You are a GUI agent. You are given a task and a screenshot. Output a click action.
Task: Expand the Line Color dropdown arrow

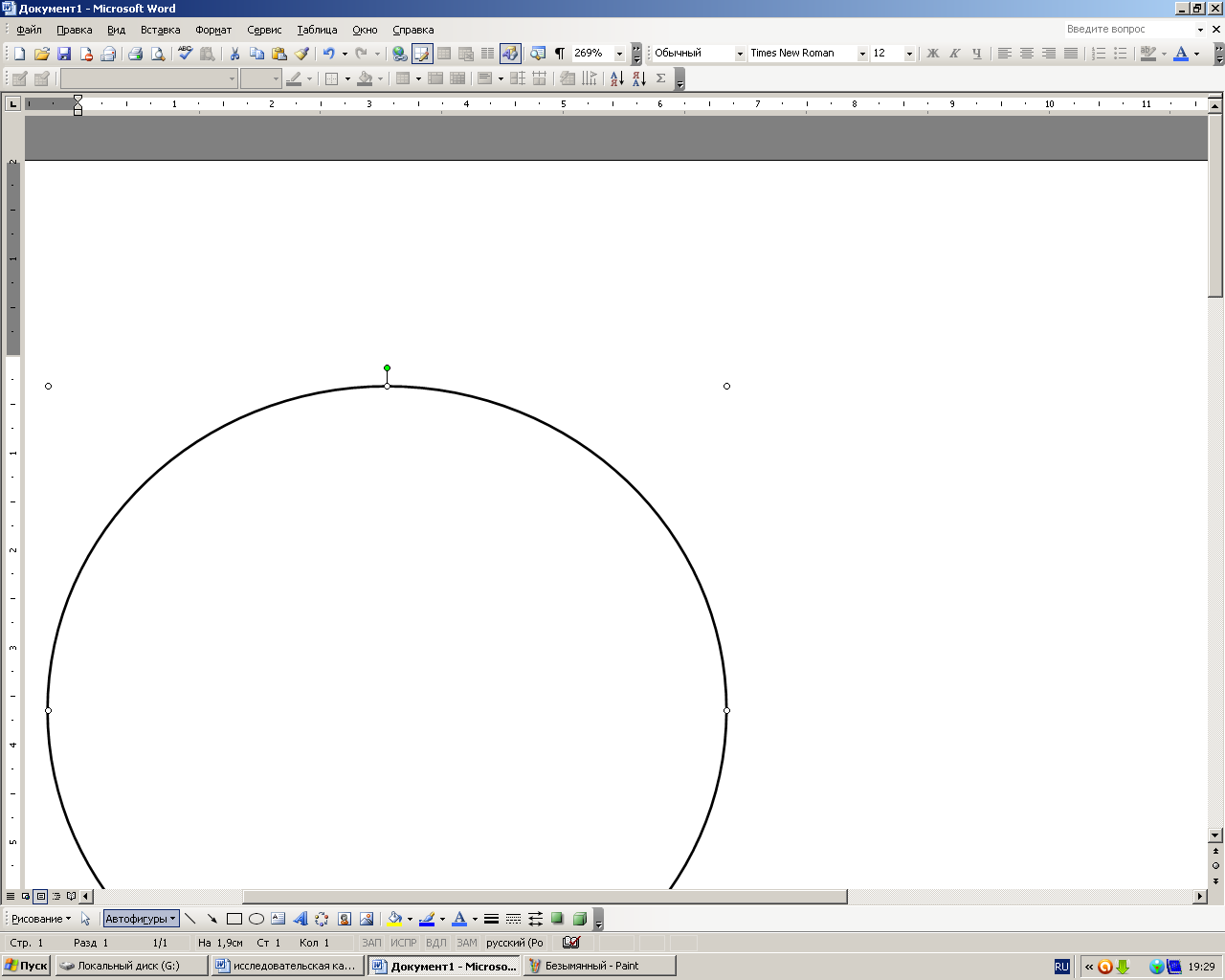coord(442,919)
